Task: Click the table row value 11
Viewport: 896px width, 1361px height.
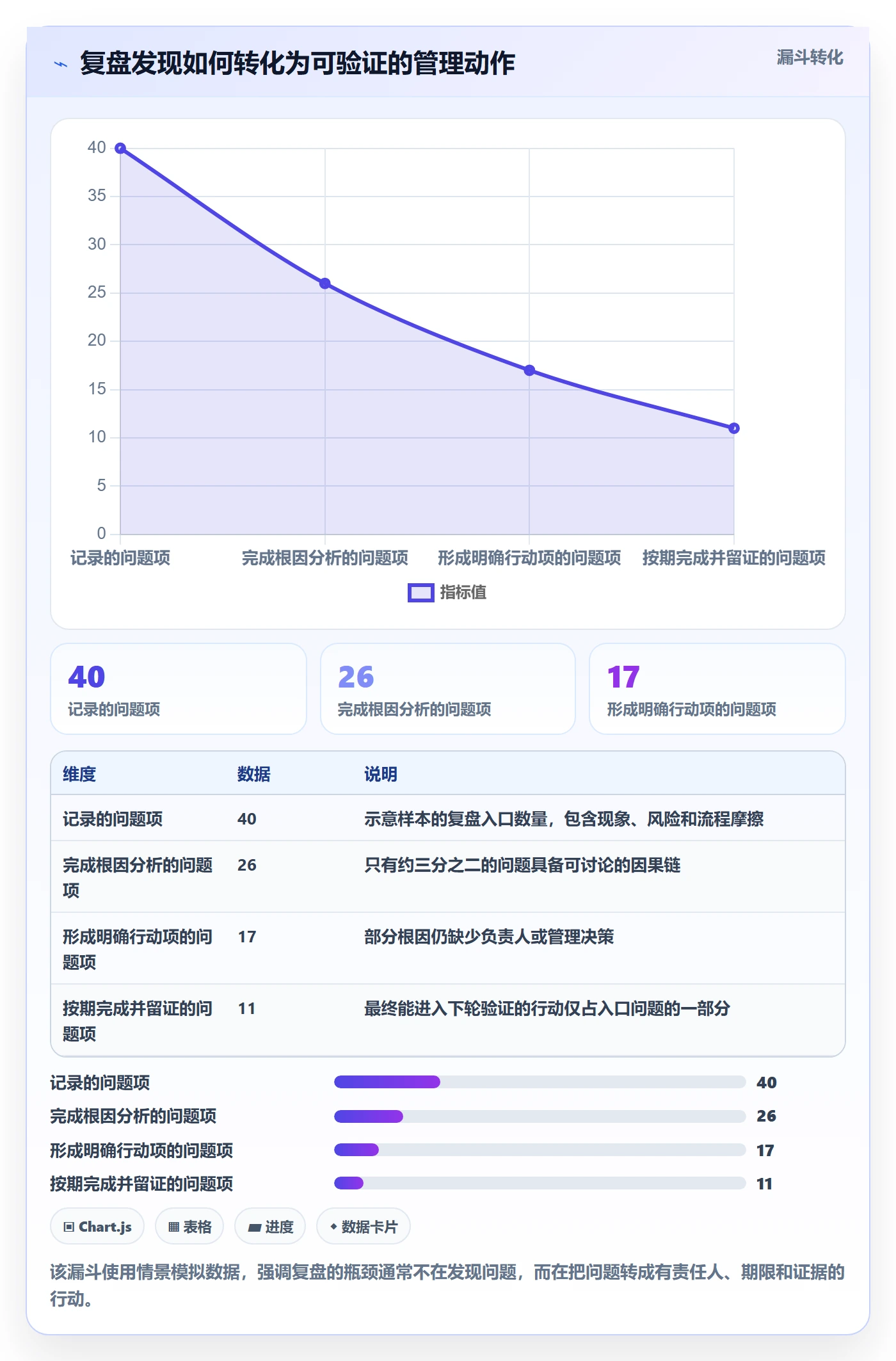Action: coord(247,1009)
